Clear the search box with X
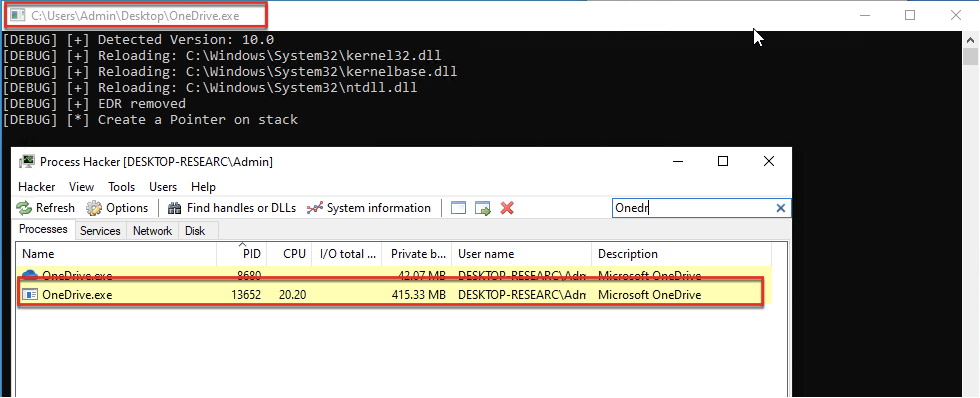The height and width of the screenshot is (398, 980). point(781,208)
